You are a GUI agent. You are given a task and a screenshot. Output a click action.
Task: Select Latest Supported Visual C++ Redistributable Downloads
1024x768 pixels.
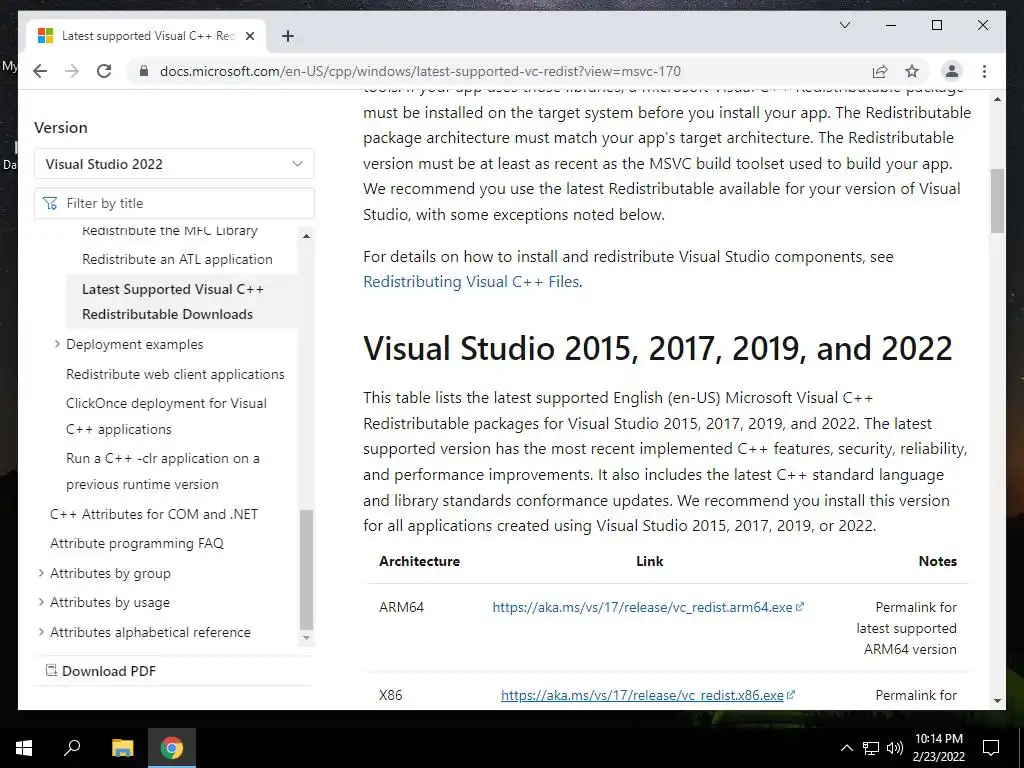pos(182,302)
